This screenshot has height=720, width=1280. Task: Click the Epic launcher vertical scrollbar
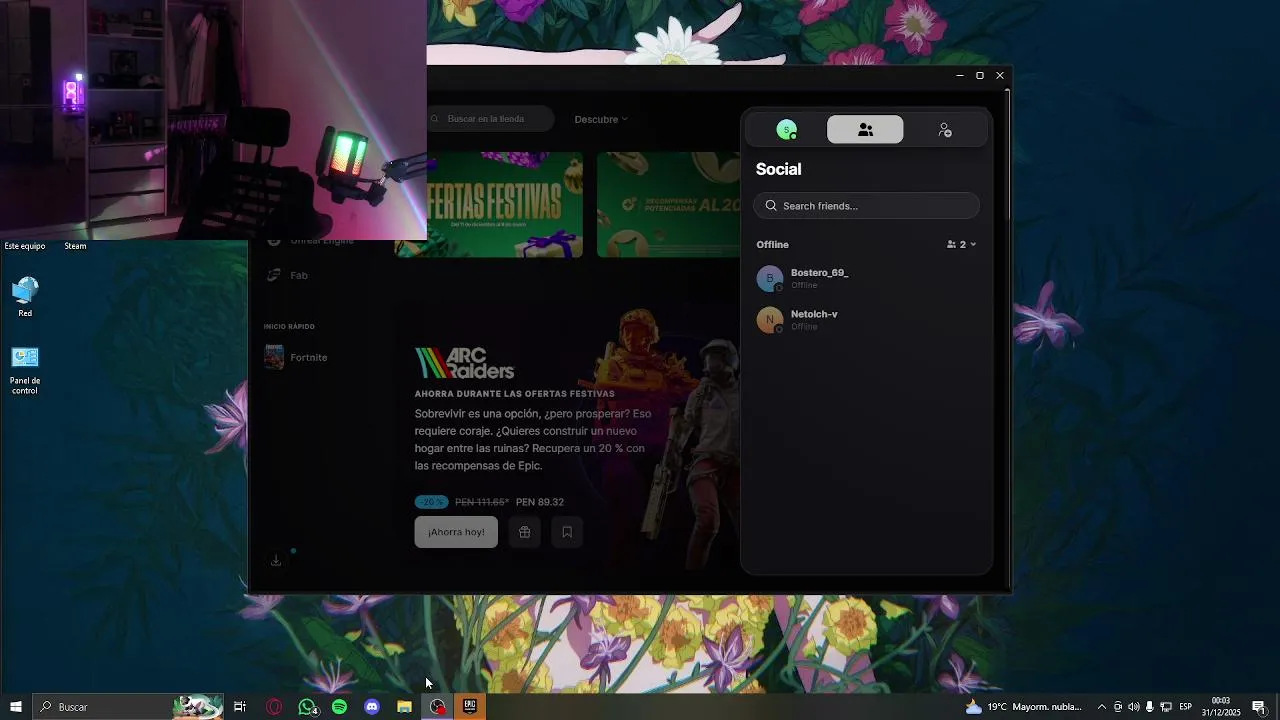[1007, 155]
